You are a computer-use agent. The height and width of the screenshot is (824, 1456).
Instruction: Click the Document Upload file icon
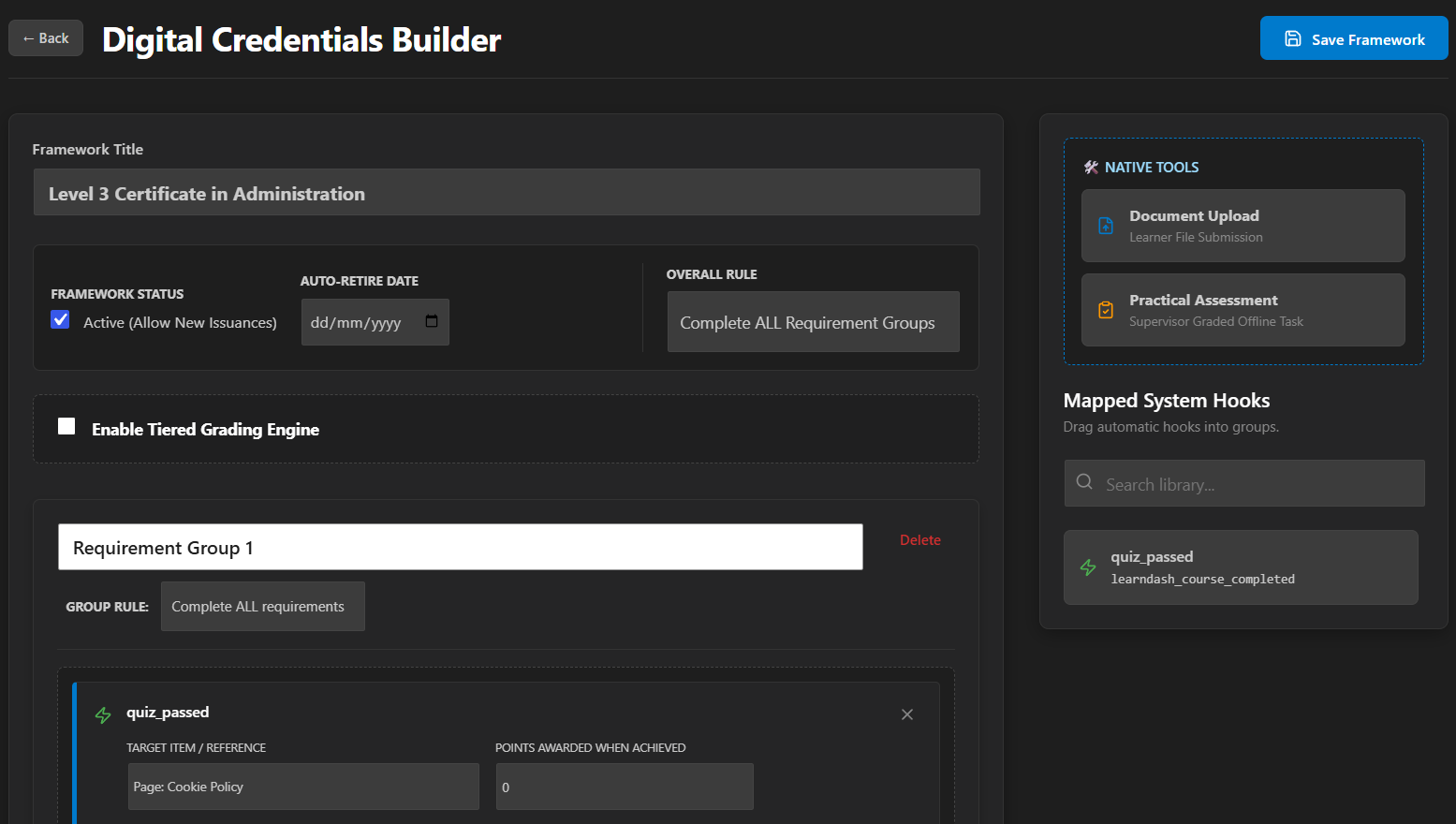tap(1106, 226)
